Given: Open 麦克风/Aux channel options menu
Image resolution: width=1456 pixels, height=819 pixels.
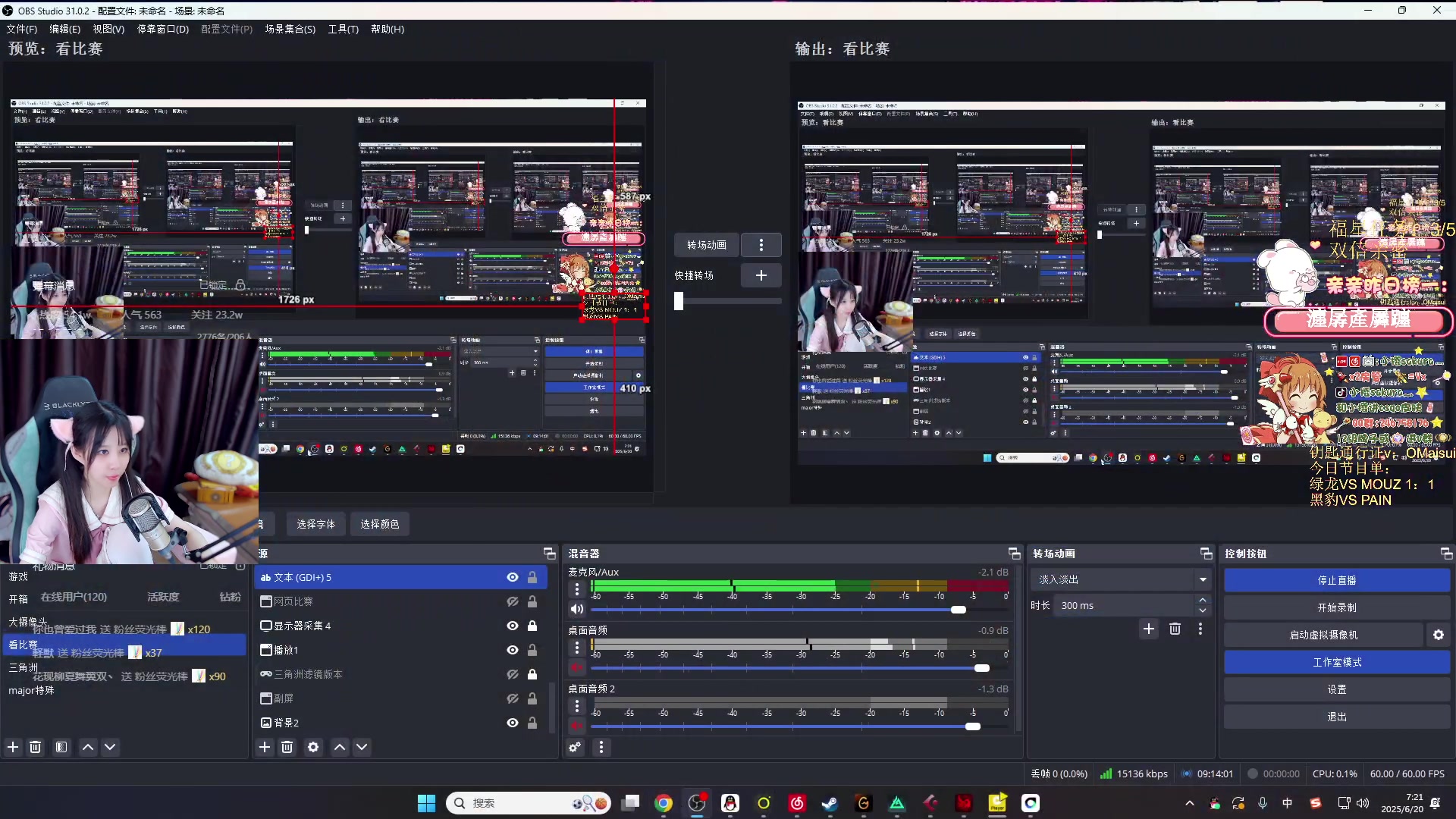Looking at the screenshot, I should (x=577, y=589).
